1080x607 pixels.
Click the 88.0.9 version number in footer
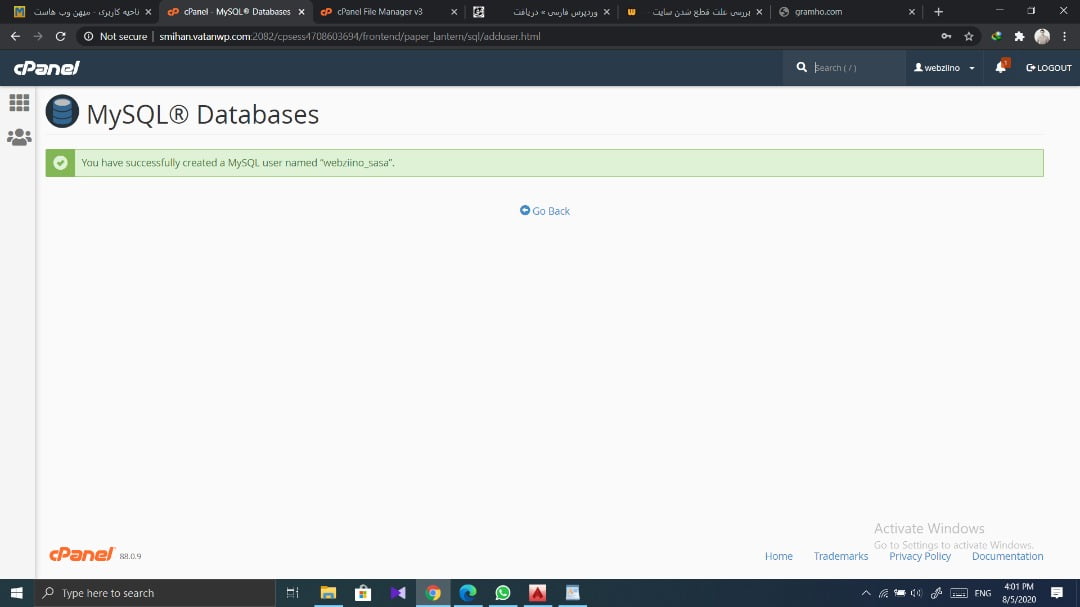(130, 556)
